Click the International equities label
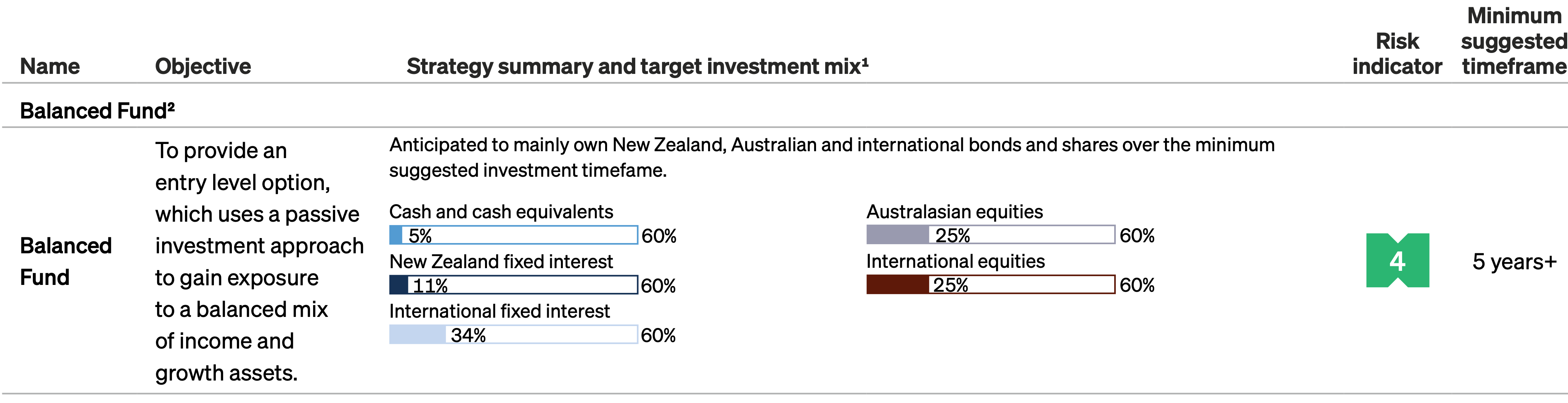1568x403 pixels. (955, 261)
